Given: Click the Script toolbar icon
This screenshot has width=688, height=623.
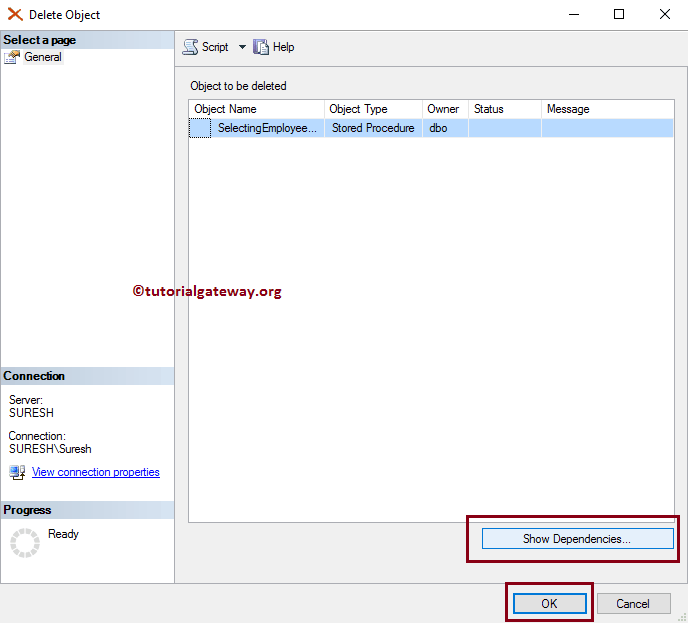Looking at the screenshot, I should pos(190,47).
